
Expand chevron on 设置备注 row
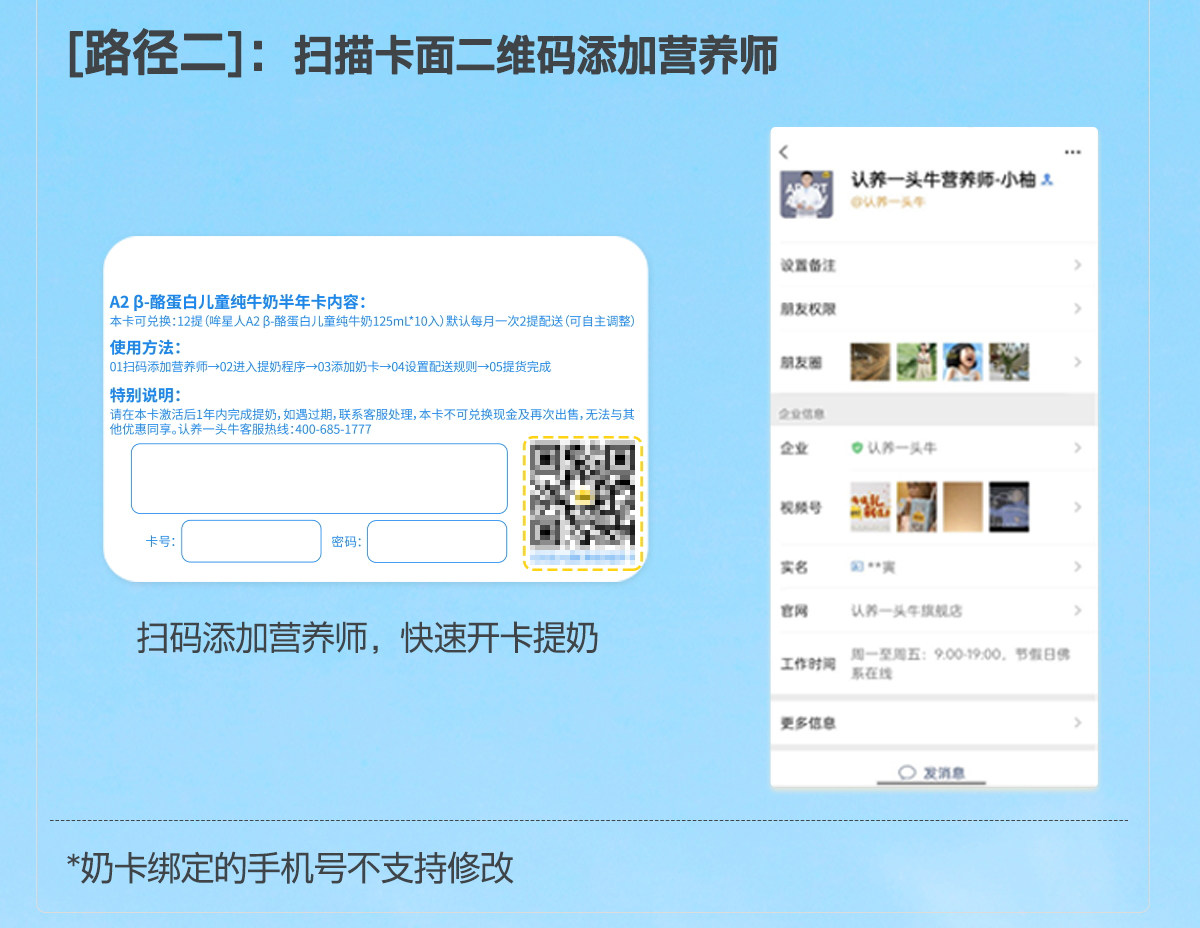pyautogui.click(x=1078, y=265)
